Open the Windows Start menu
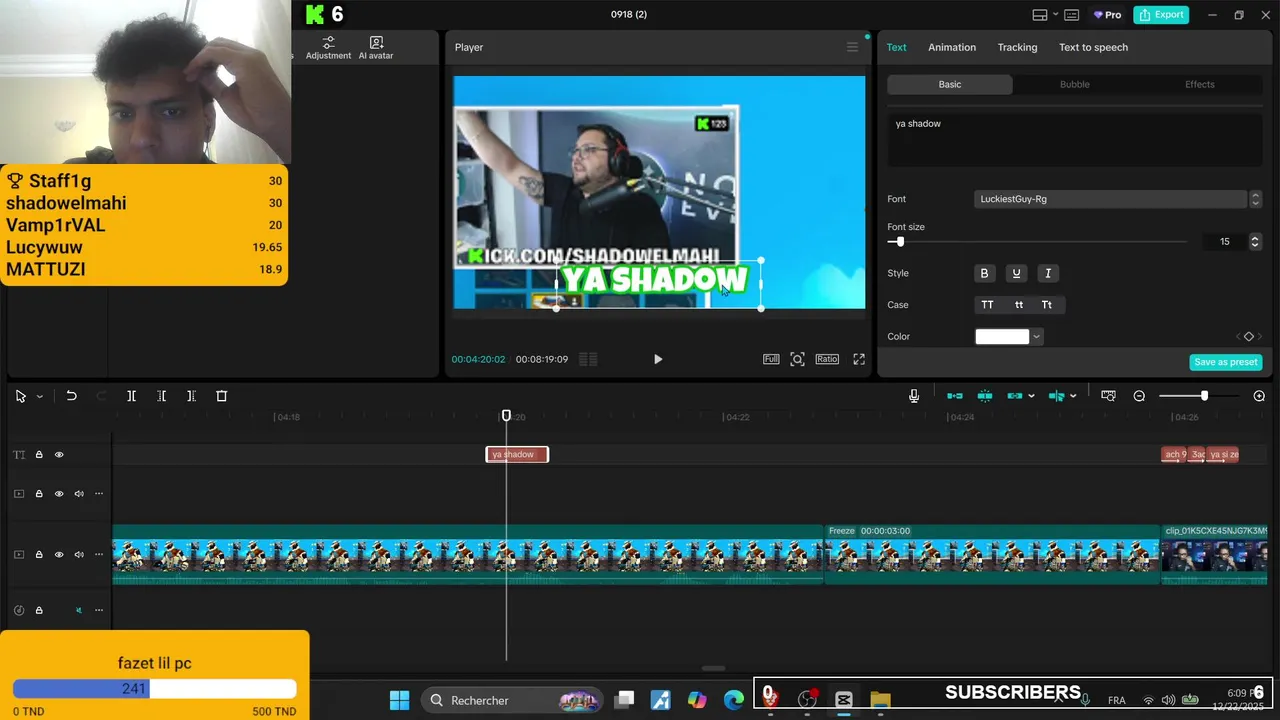The width and height of the screenshot is (1280, 720). point(399,700)
